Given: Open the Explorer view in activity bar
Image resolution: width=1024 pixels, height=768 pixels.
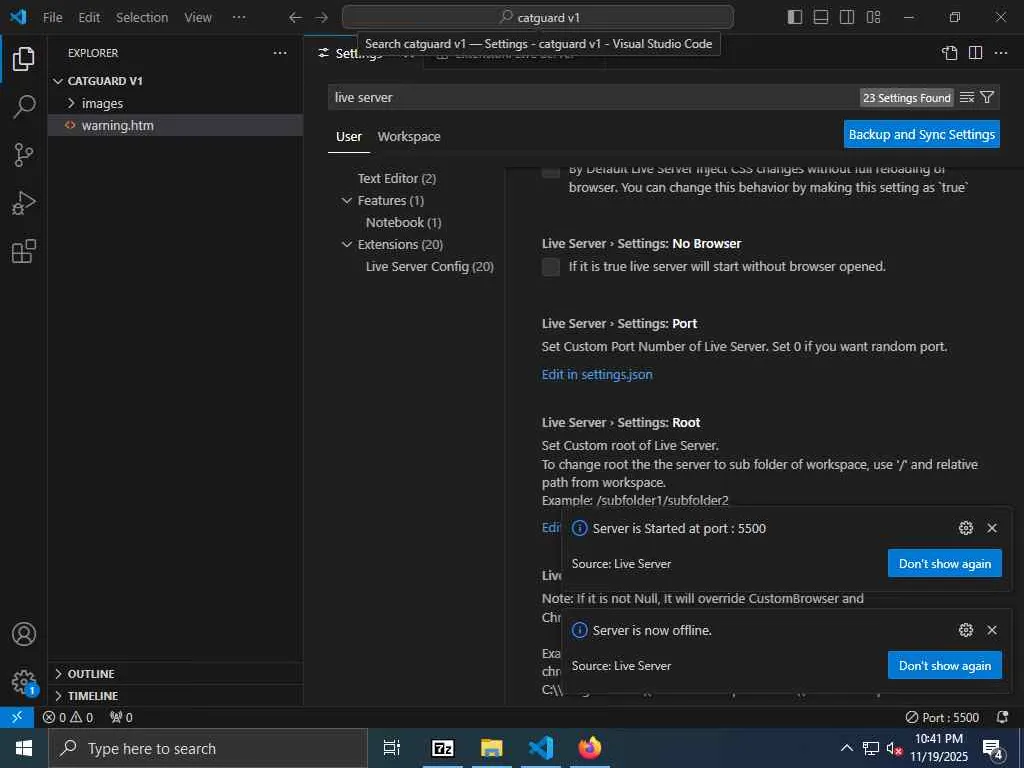Looking at the screenshot, I should point(24,59).
